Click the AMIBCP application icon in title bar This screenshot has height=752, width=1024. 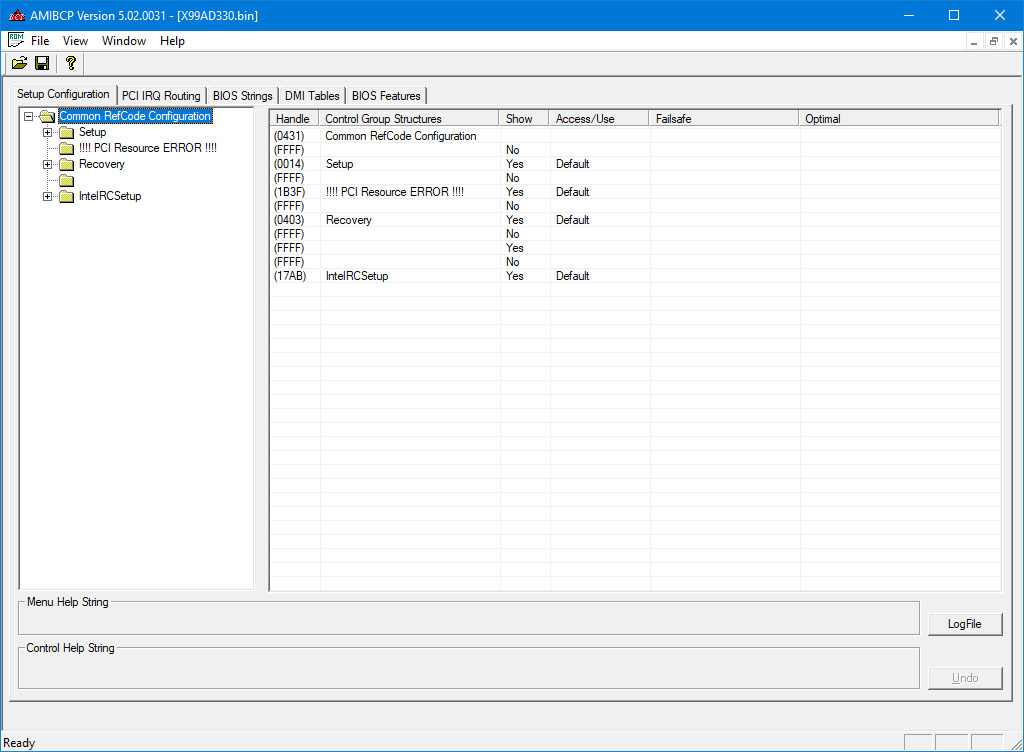coord(15,15)
